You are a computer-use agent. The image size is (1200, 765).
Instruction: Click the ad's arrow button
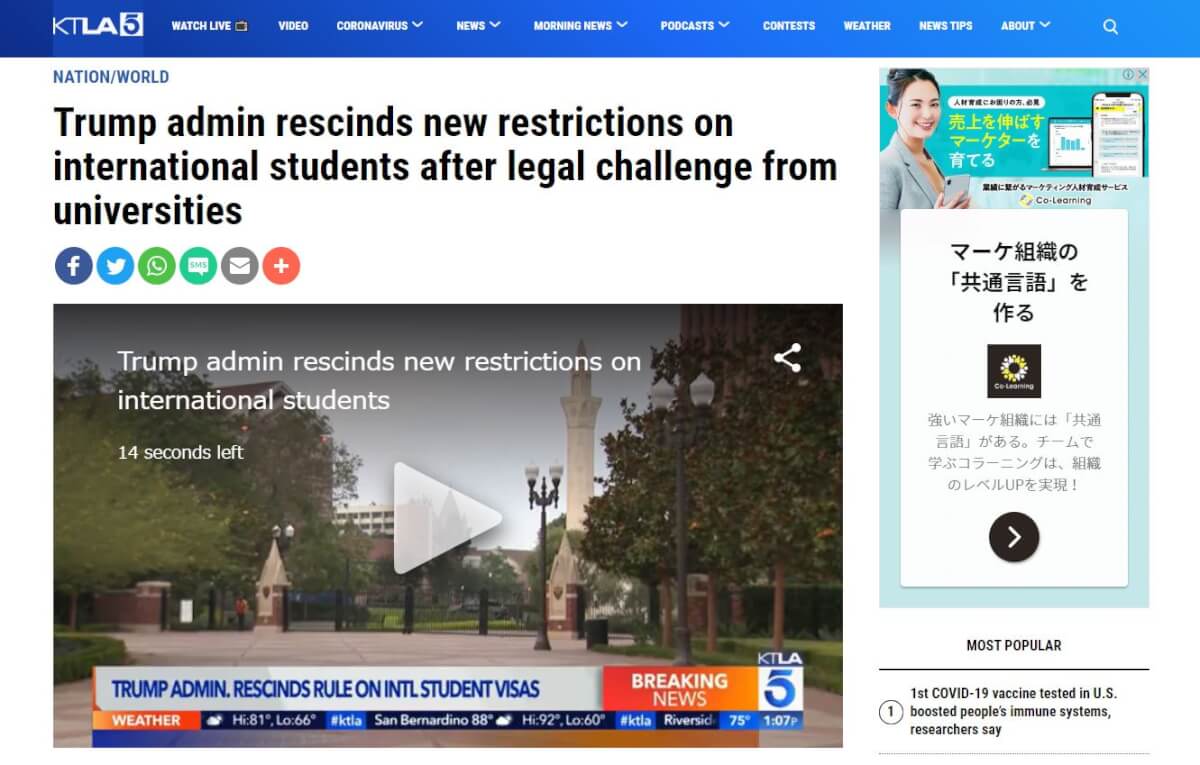1014,537
